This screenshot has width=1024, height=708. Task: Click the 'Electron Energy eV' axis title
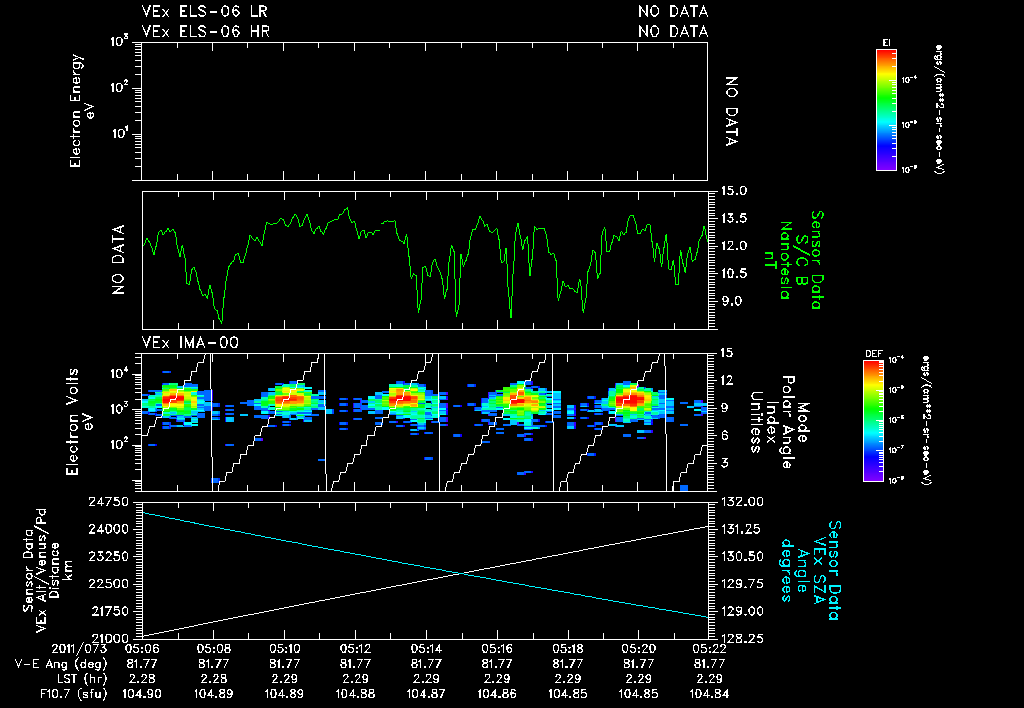81,110
